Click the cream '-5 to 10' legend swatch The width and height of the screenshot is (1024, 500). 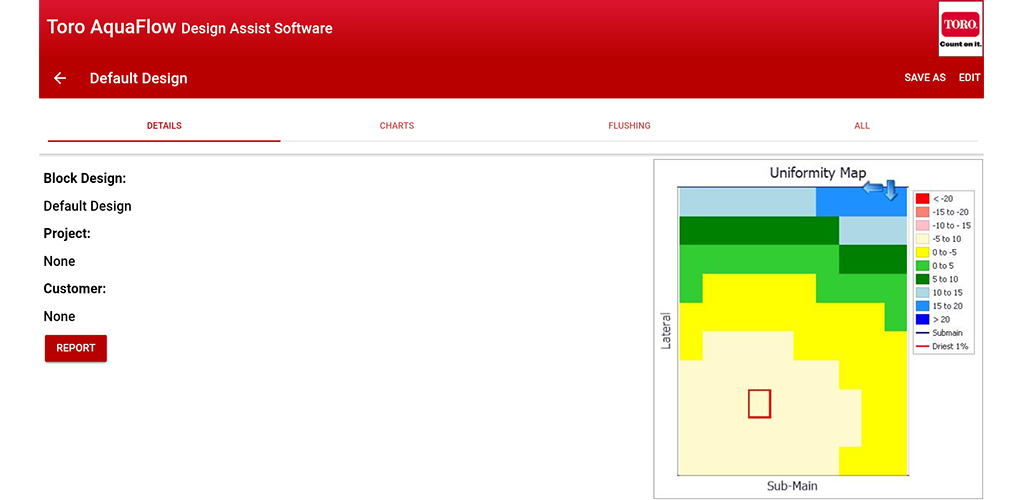pos(922,239)
